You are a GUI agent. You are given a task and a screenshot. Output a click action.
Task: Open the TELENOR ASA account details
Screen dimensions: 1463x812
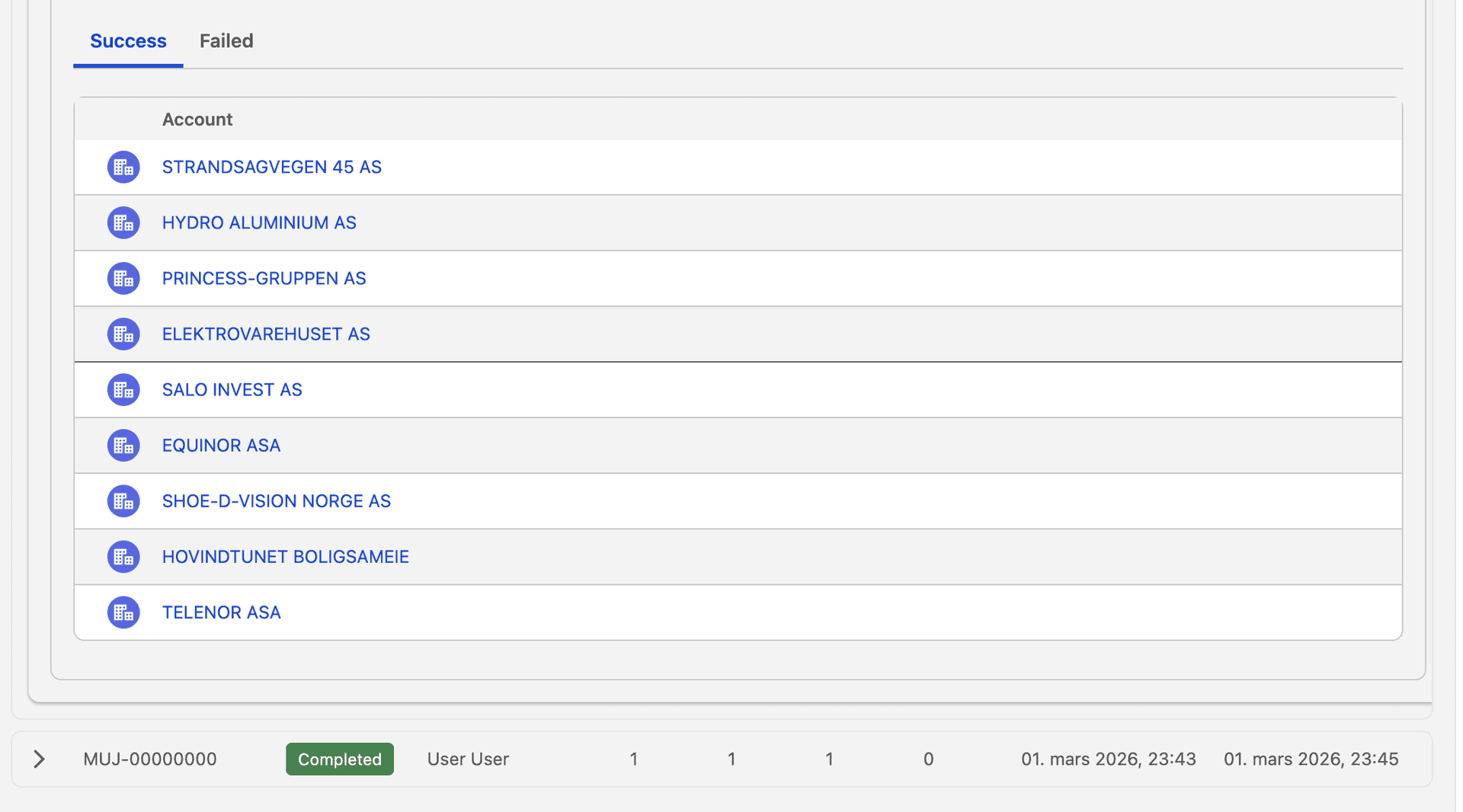221,612
